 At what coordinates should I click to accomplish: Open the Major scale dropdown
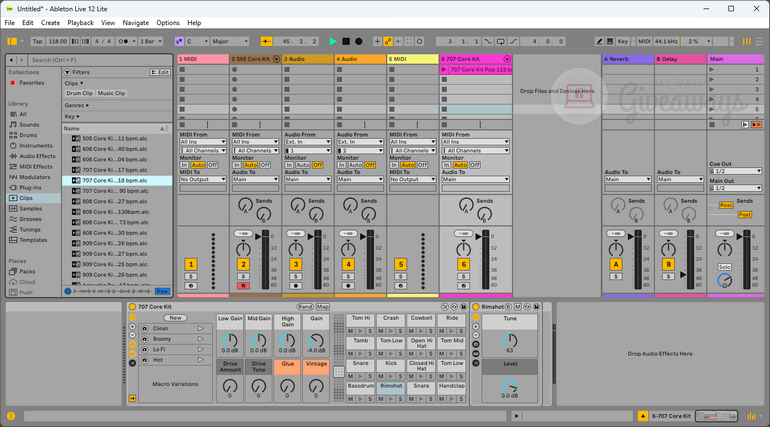point(230,41)
